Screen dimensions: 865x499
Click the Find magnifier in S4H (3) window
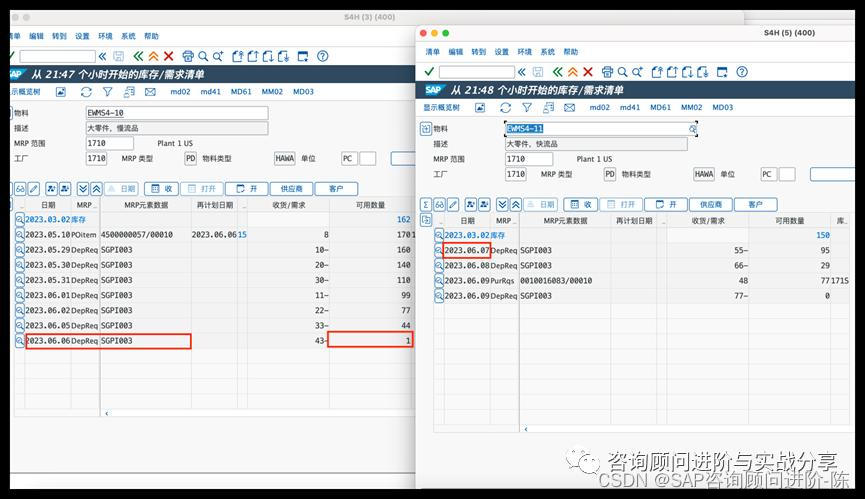[x=203, y=56]
